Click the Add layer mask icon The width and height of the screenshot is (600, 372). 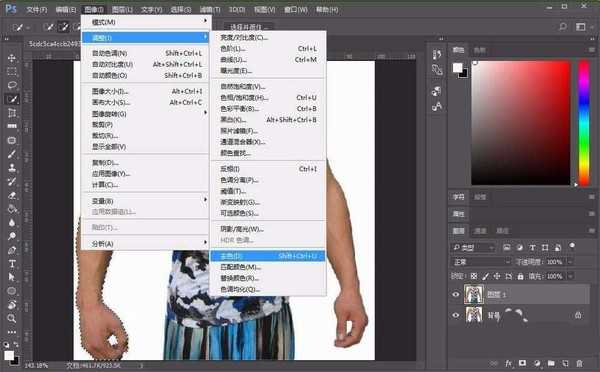[522, 363]
